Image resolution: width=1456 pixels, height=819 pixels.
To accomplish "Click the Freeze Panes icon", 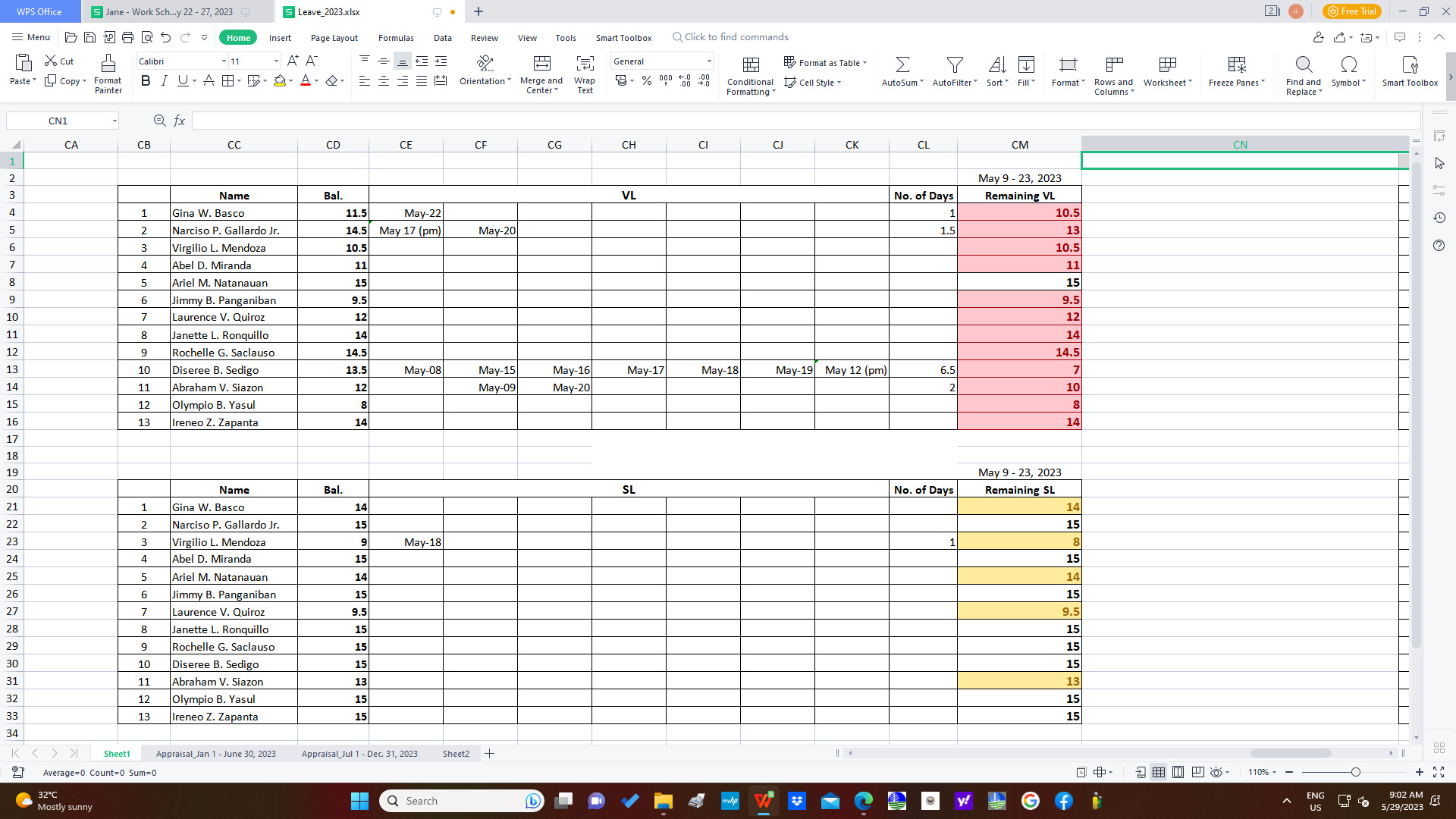I will coord(1236,64).
